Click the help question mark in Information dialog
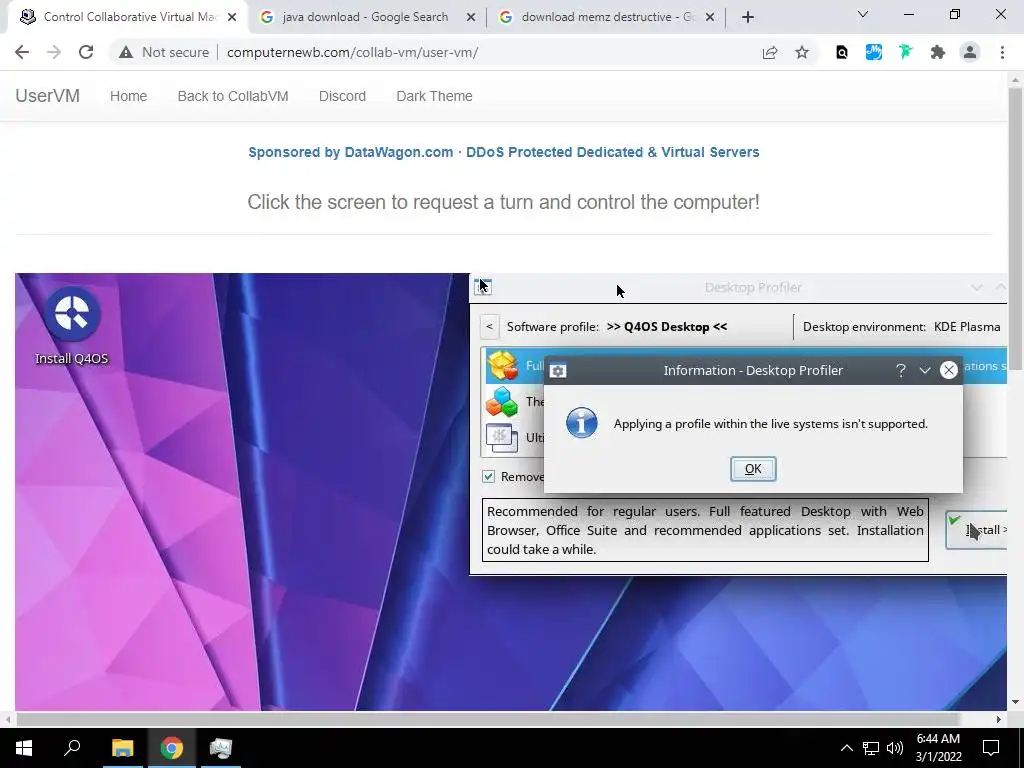 point(901,370)
